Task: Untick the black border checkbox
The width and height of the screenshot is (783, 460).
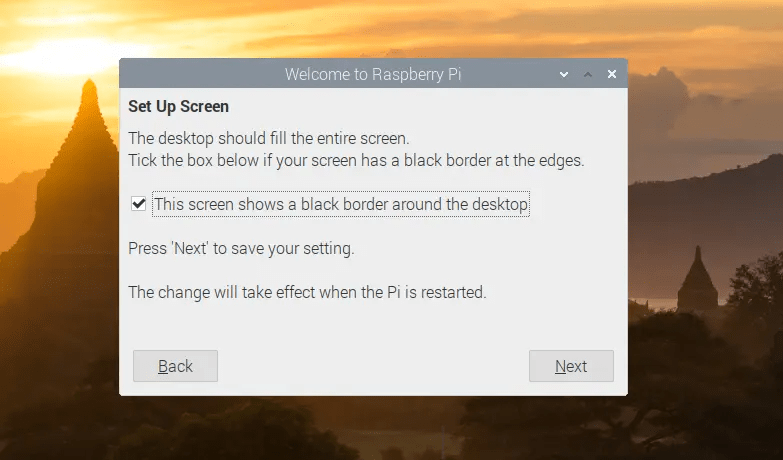Action: [x=138, y=204]
